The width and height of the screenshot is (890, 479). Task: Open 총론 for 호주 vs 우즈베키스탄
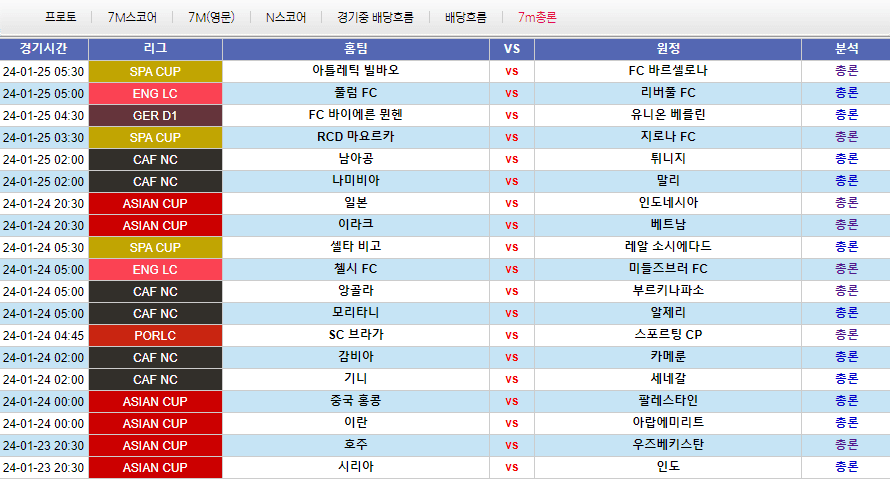coord(846,445)
